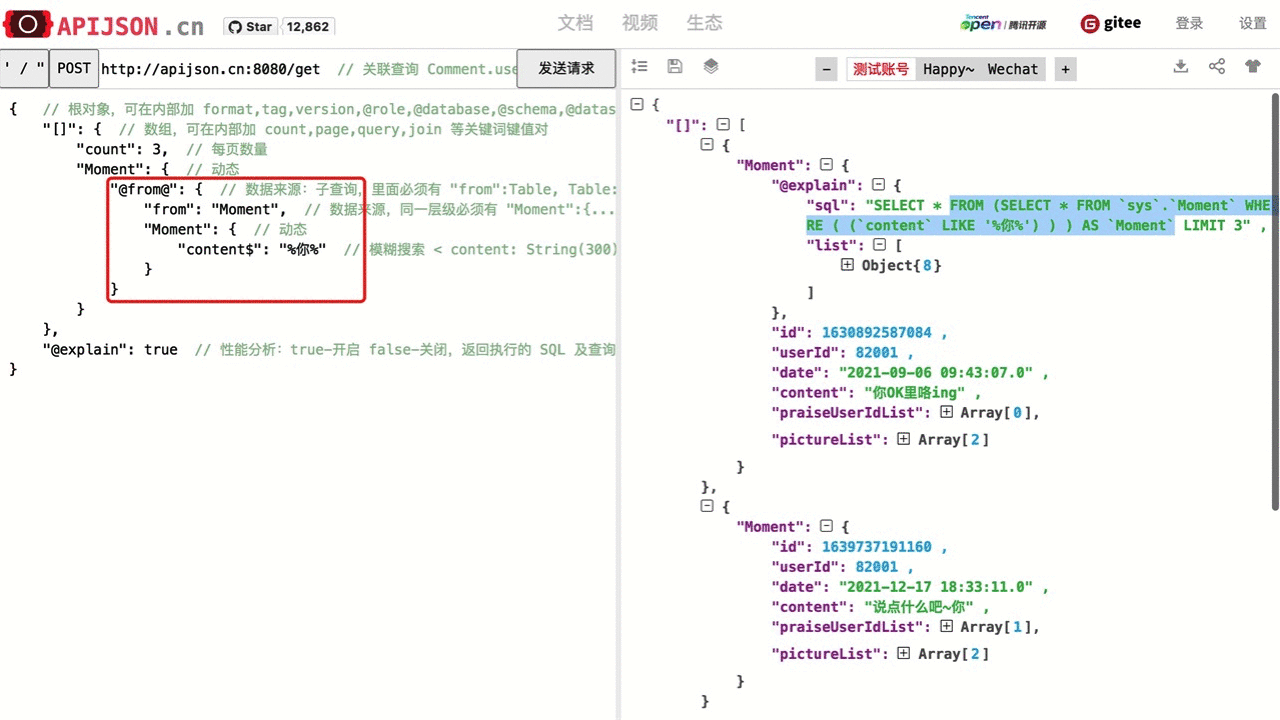The image size is (1280, 720).
Task: Click the save (floppy disk) icon
Action: point(675,67)
